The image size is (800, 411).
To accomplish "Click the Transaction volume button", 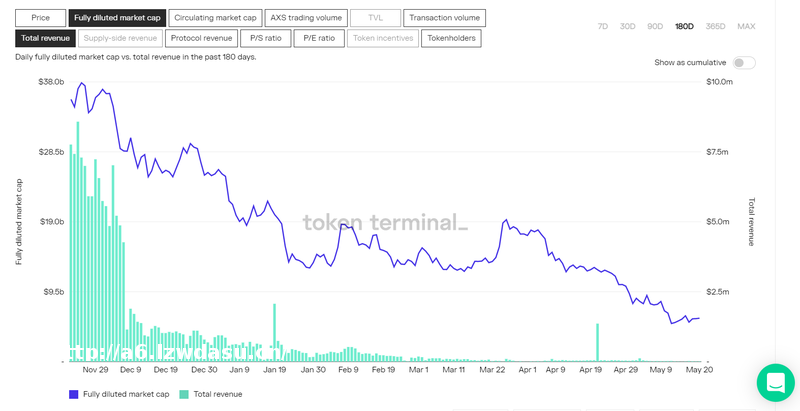I will click(x=445, y=18).
